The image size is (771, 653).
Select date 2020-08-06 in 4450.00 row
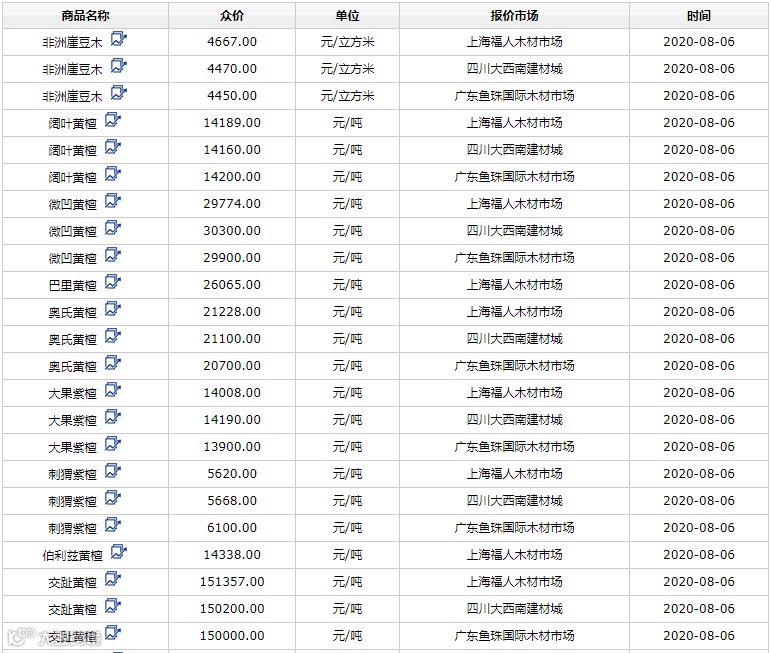coord(699,96)
